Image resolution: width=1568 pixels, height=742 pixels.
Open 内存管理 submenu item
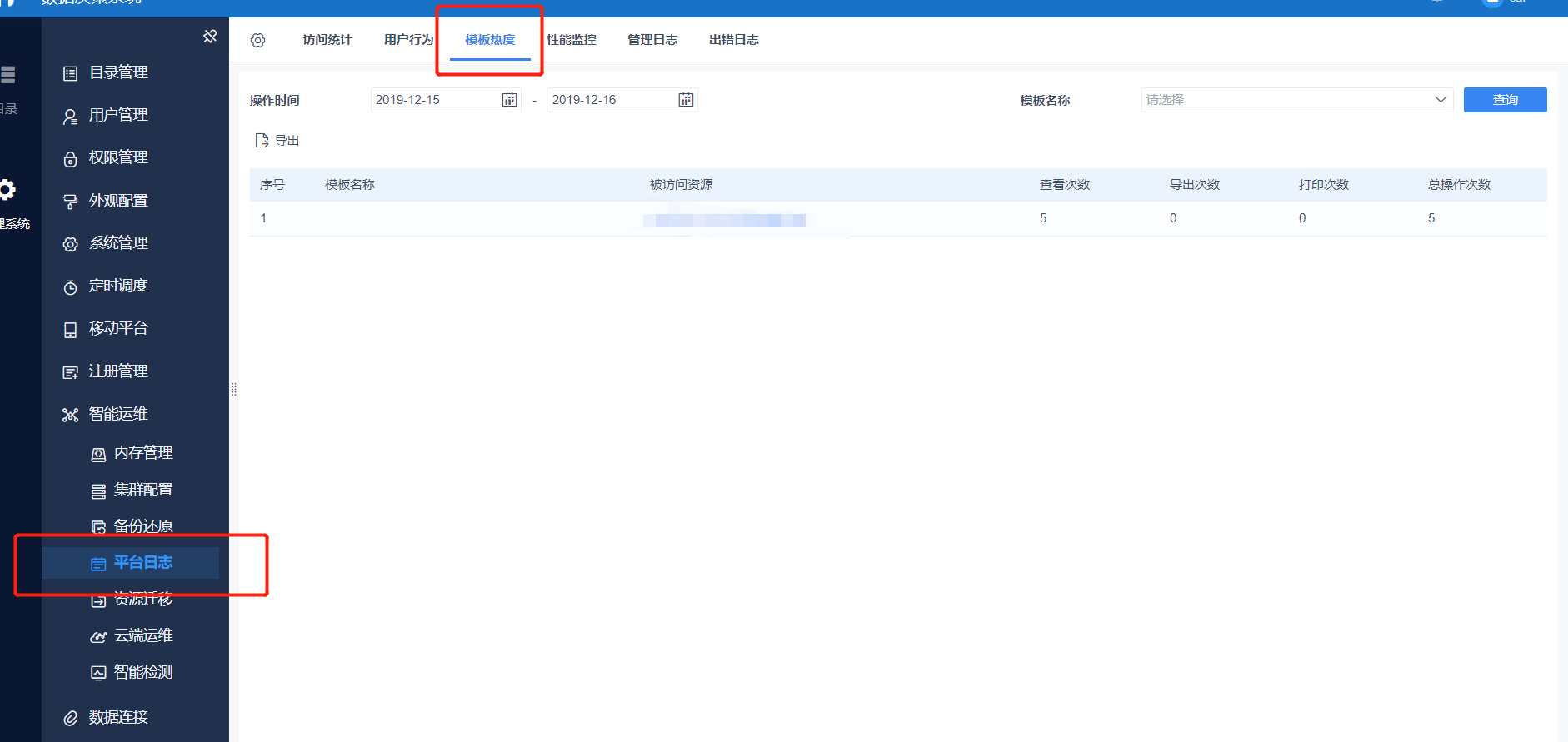click(143, 452)
